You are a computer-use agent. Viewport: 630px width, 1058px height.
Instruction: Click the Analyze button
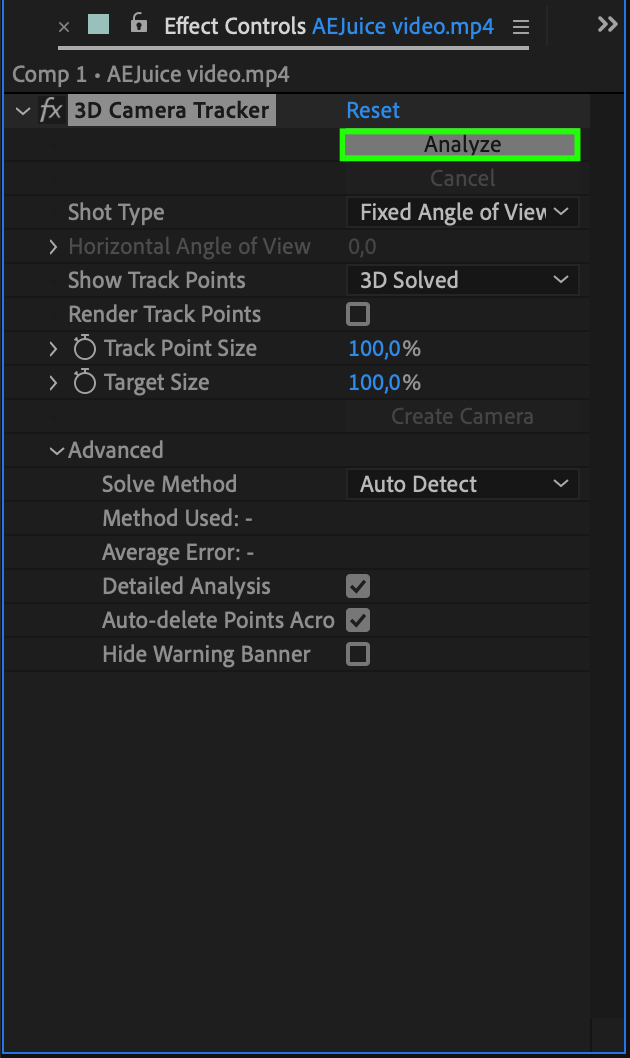[x=461, y=145]
